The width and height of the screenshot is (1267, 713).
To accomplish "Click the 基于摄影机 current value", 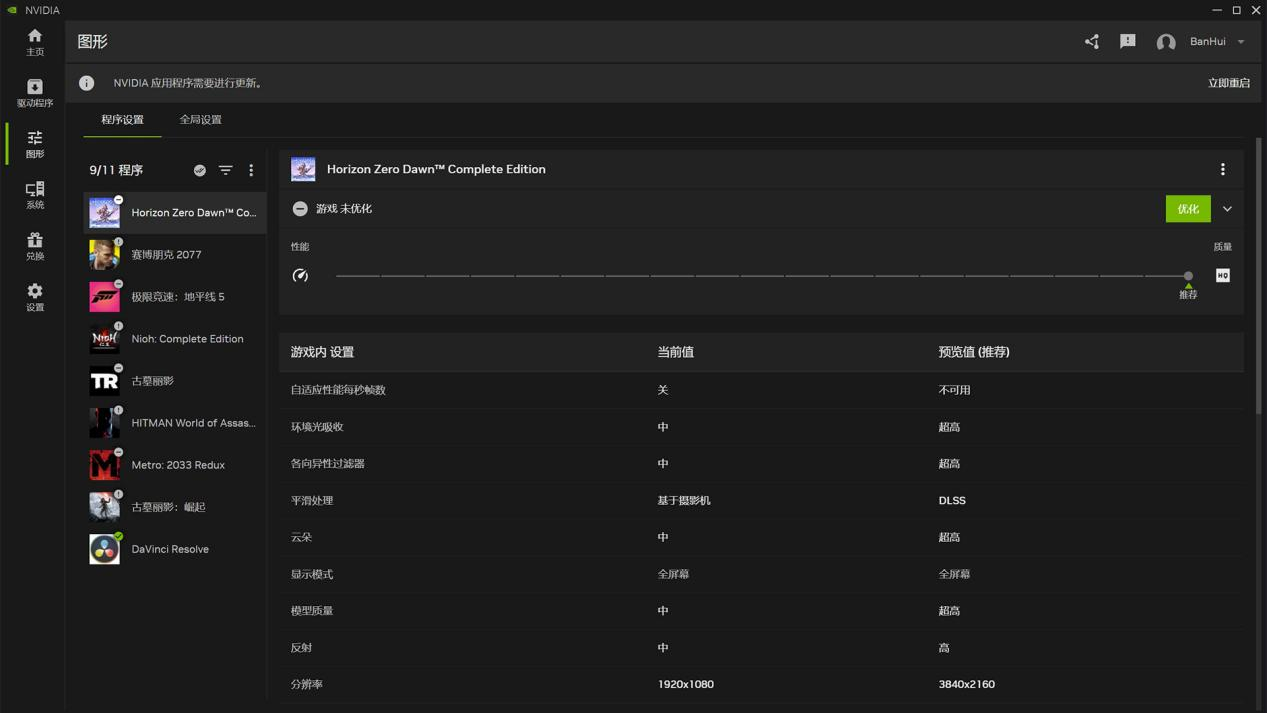I will pyautogui.click(x=684, y=501).
